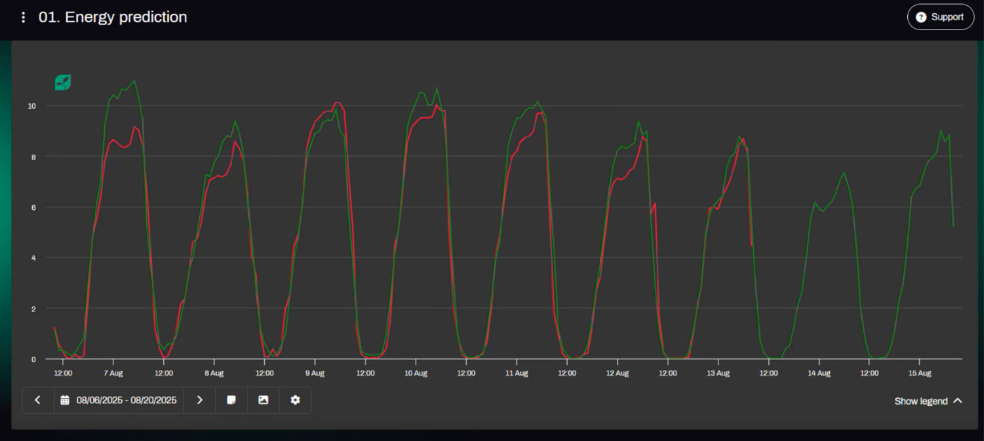Open the chart notes icon
This screenshot has height=441, width=984.
[x=231, y=400]
